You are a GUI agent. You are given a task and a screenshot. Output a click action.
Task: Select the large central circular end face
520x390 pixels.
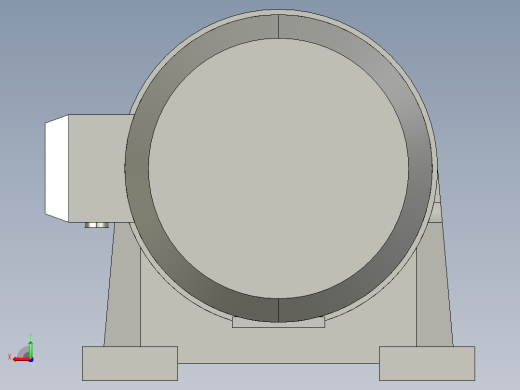tap(278, 168)
